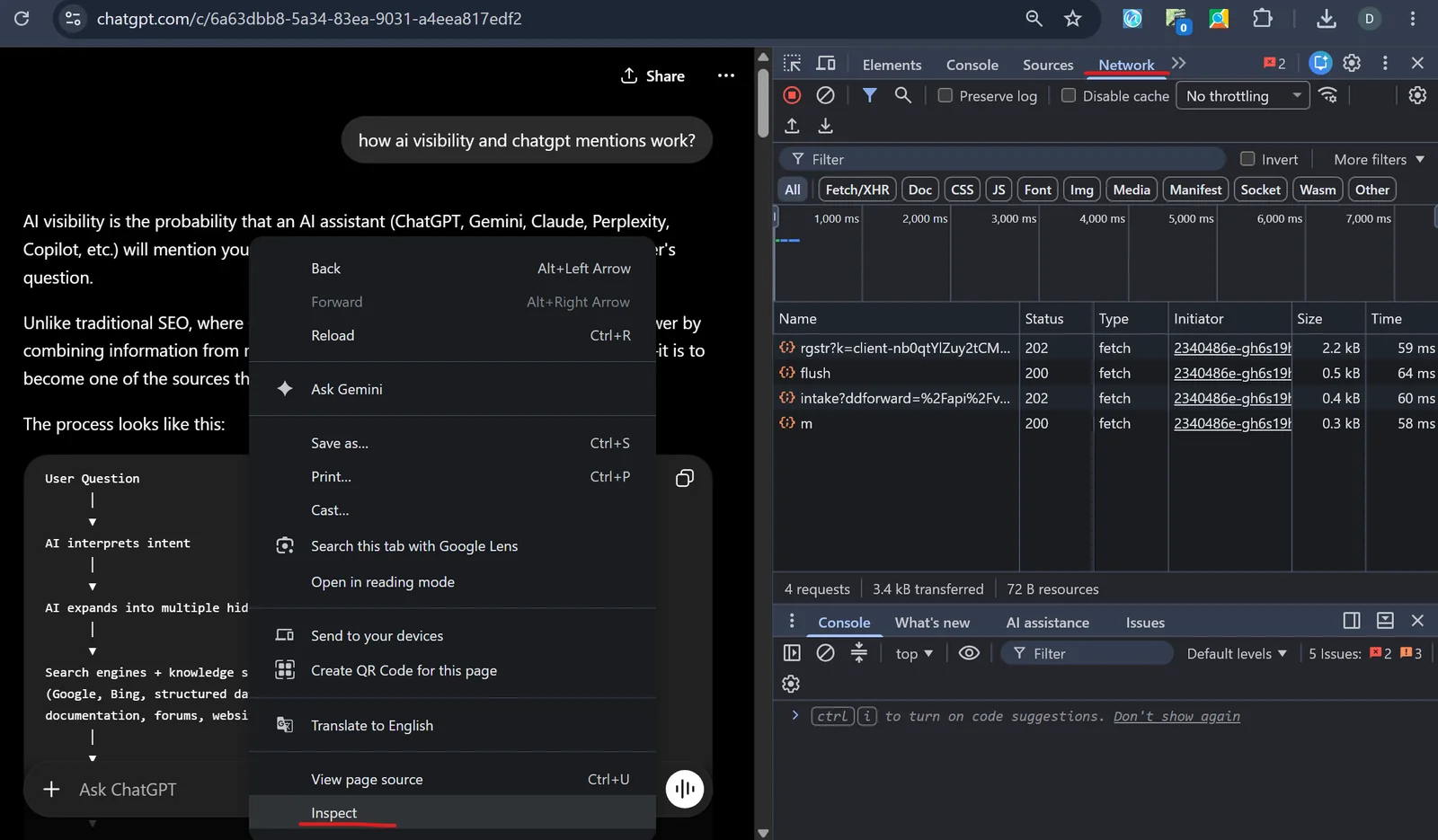The height and width of the screenshot is (840, 1438).
Task: Open drawer three-dot menu
Action: pos(792,621)
